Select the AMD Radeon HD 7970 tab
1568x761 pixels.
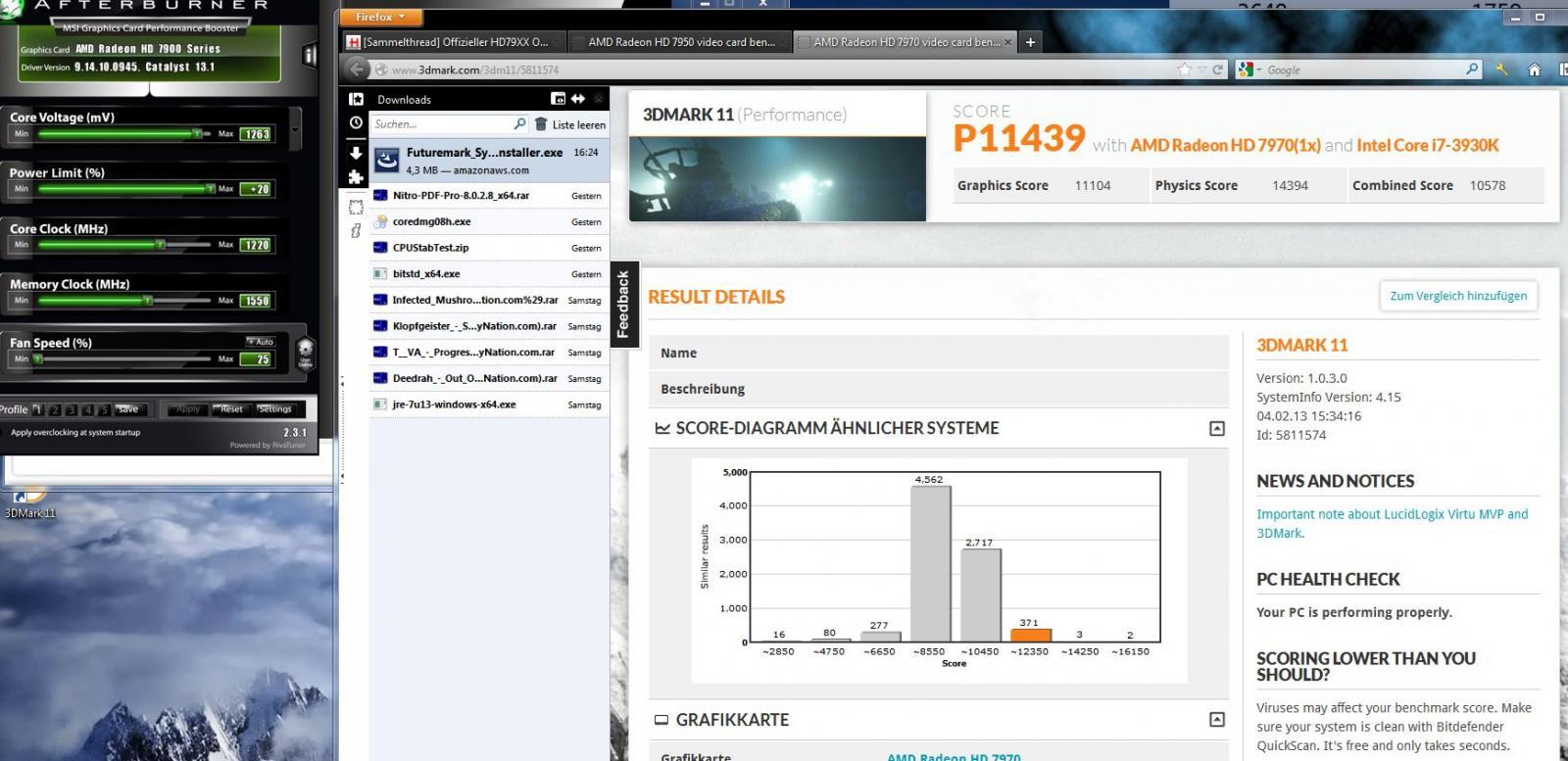[904, 42]
